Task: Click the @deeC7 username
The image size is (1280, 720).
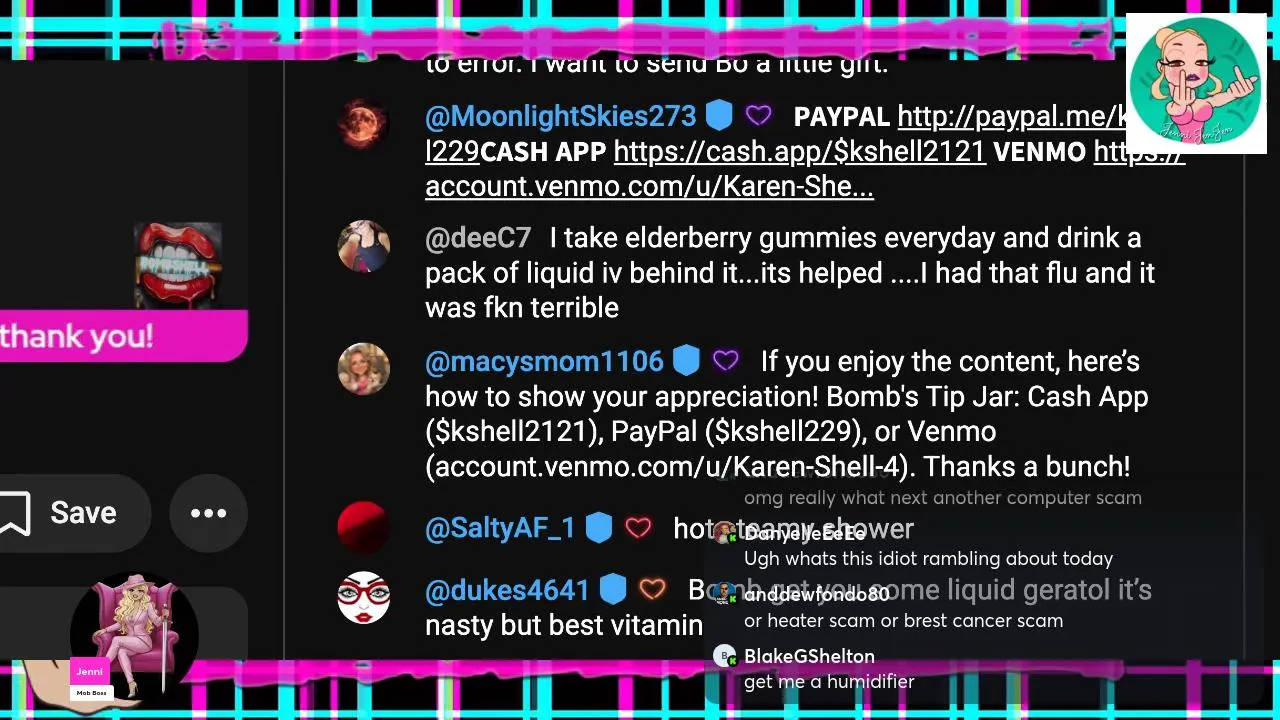Action: (x=478, y=238)
